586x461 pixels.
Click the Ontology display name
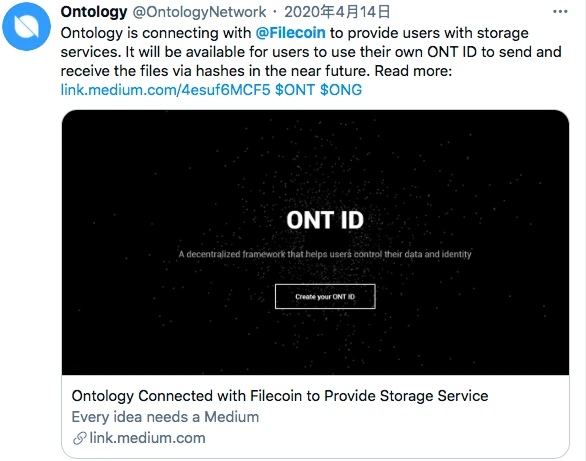click(x=94, y=12)
